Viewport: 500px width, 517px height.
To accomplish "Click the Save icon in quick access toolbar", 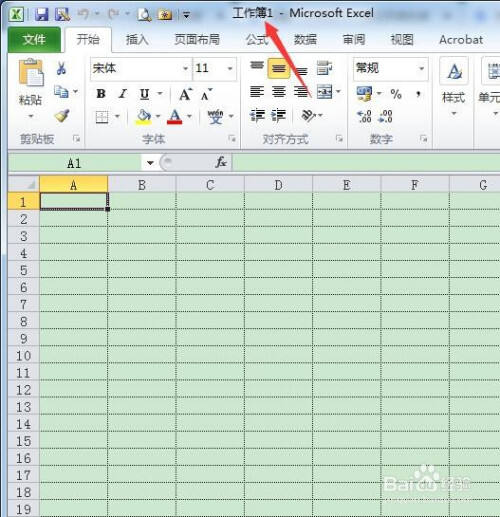I will (x=42, y=15).
